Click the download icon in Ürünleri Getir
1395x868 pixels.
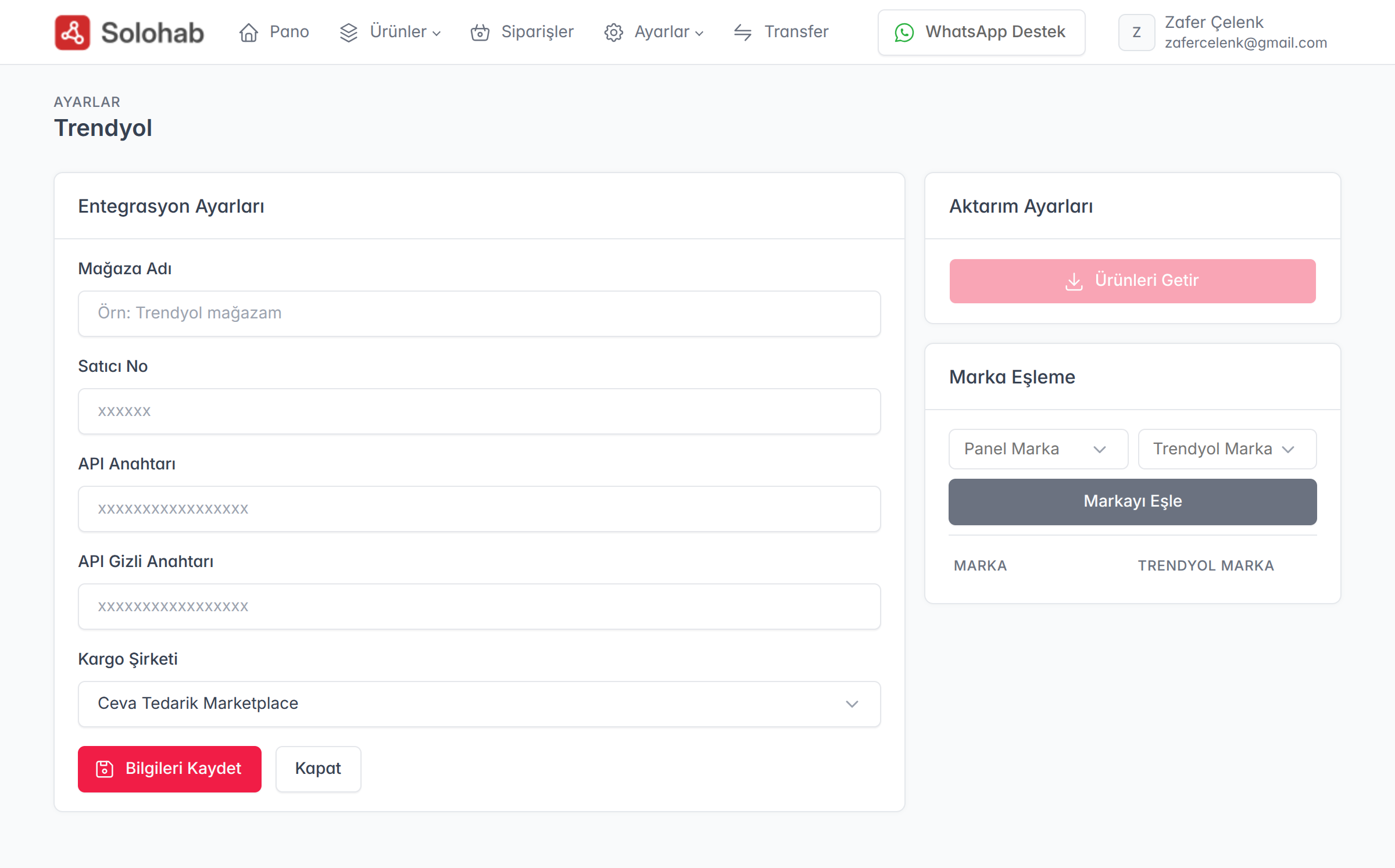coord(1074,281)
